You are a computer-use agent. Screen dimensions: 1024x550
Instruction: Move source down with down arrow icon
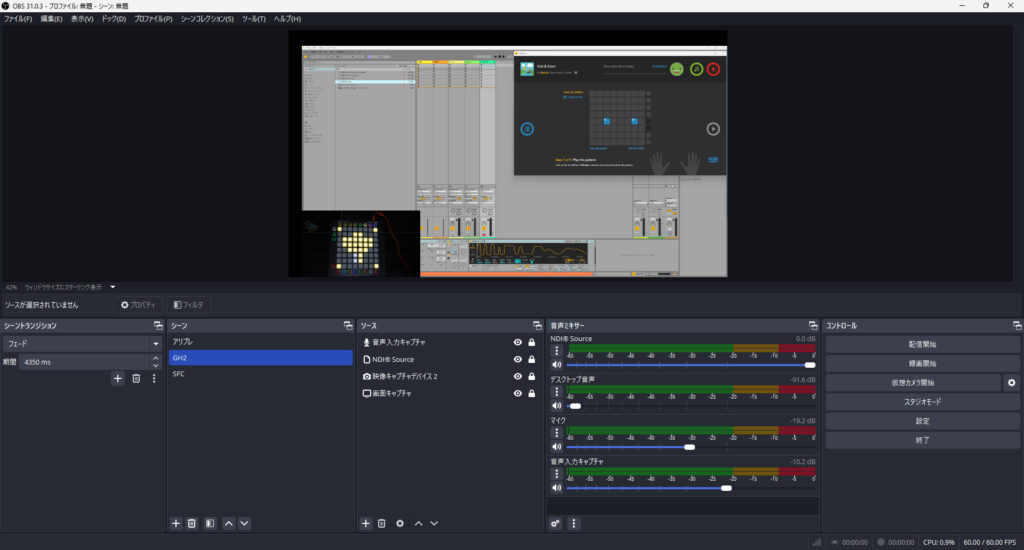click(x=434, y=523)
